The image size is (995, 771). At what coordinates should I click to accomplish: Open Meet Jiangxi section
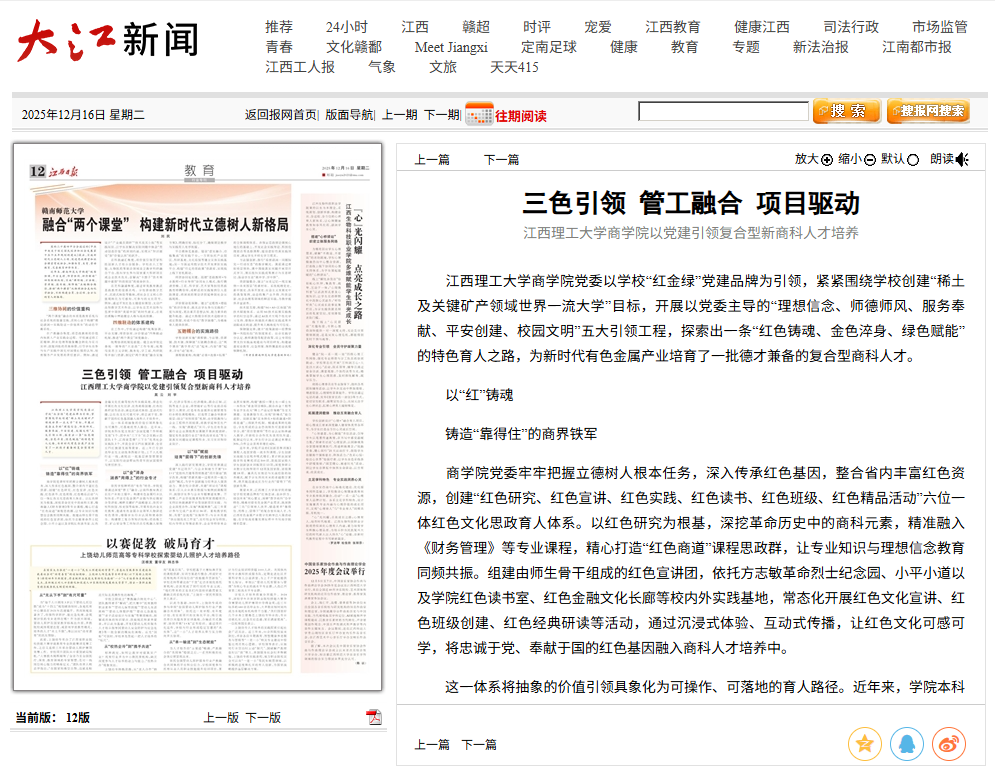[451, 47]
